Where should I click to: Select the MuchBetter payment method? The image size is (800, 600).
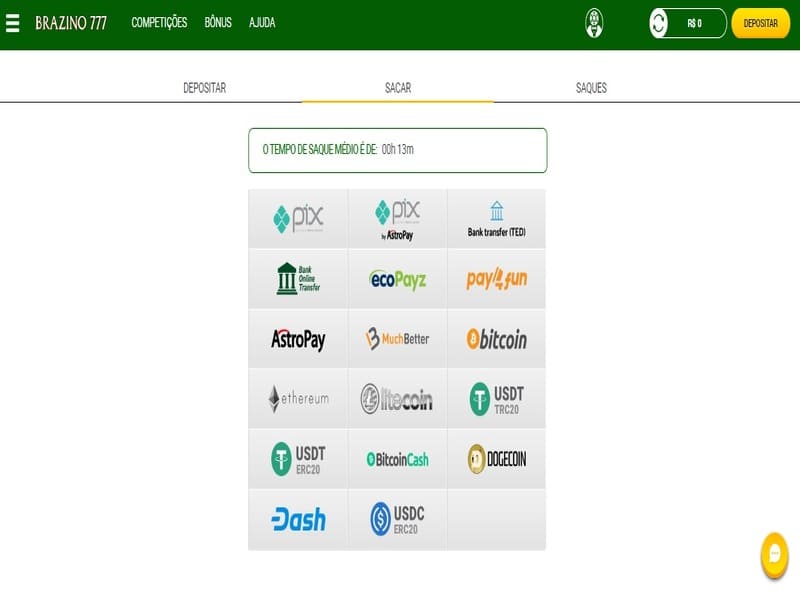(397, 339)
